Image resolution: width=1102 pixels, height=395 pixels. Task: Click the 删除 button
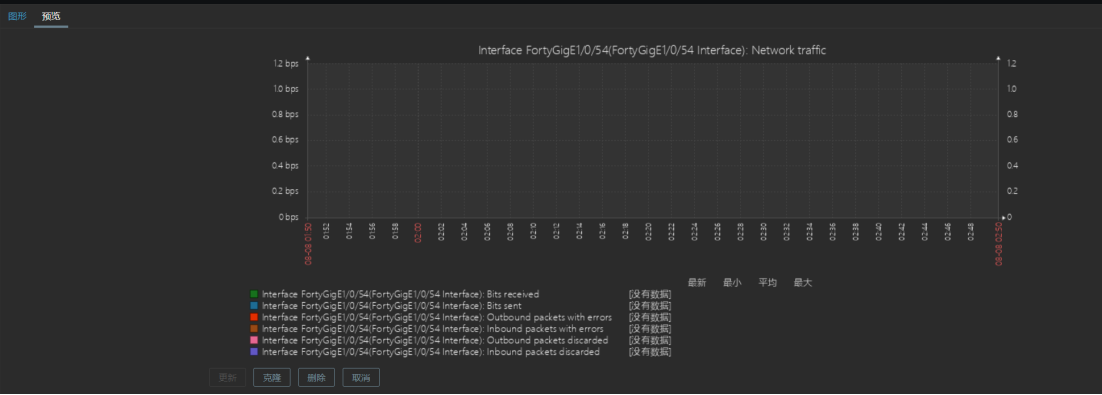click(x=316, y=377)
